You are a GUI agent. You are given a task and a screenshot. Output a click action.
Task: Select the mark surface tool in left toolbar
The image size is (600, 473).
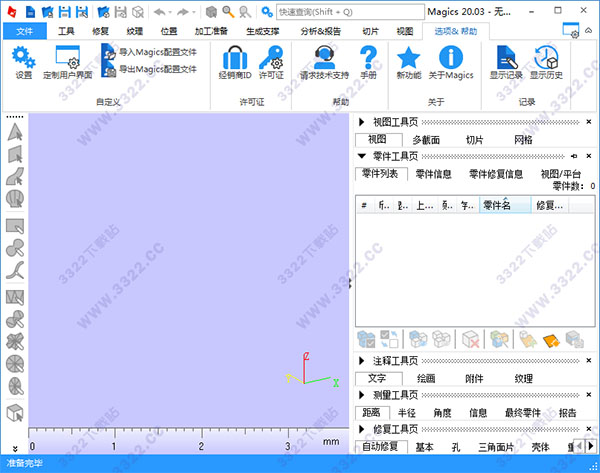coord(15,176)
